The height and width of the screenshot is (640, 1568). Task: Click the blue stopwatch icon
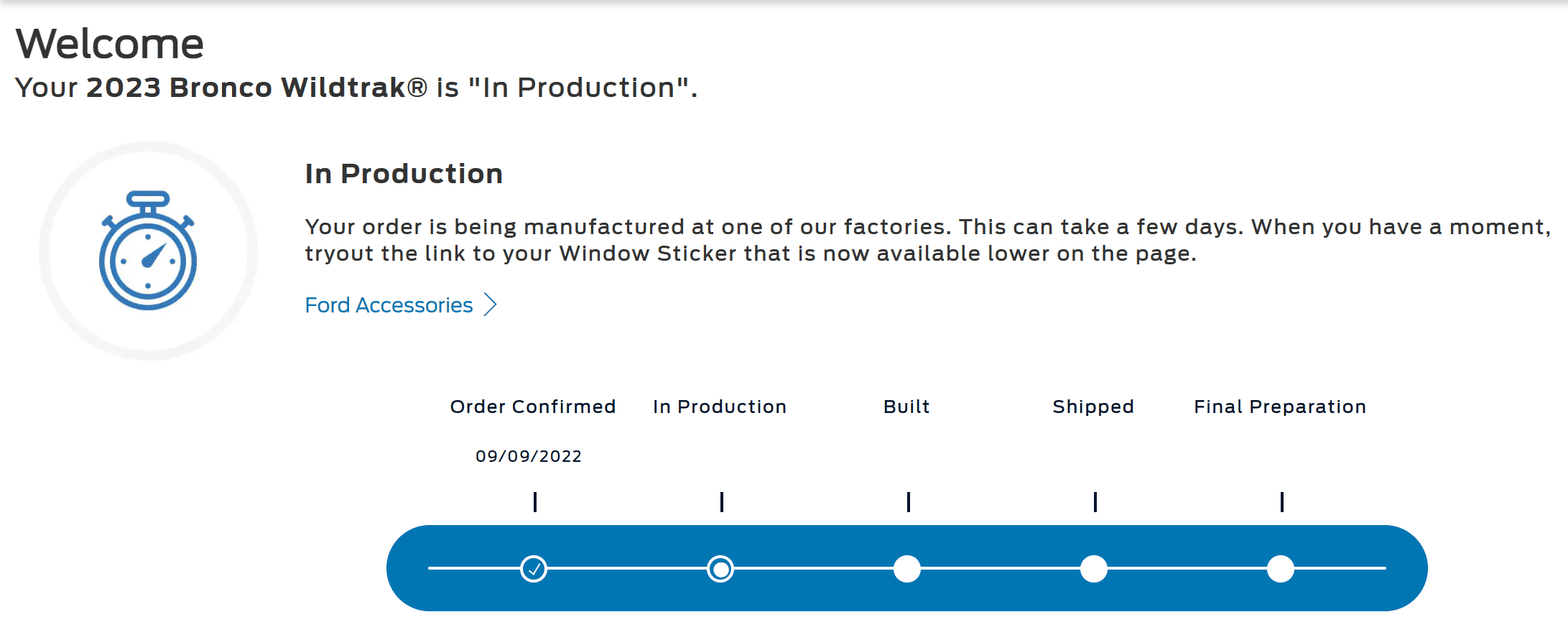148,250
